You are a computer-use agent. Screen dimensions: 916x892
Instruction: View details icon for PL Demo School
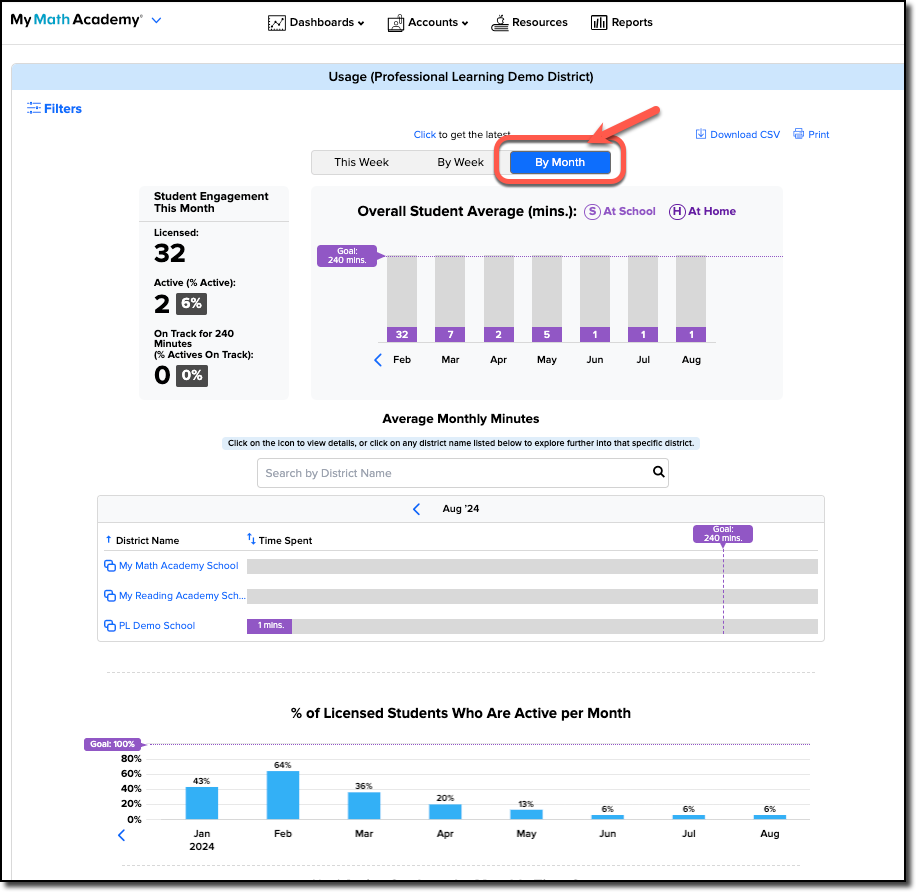(x=109, y=626)
